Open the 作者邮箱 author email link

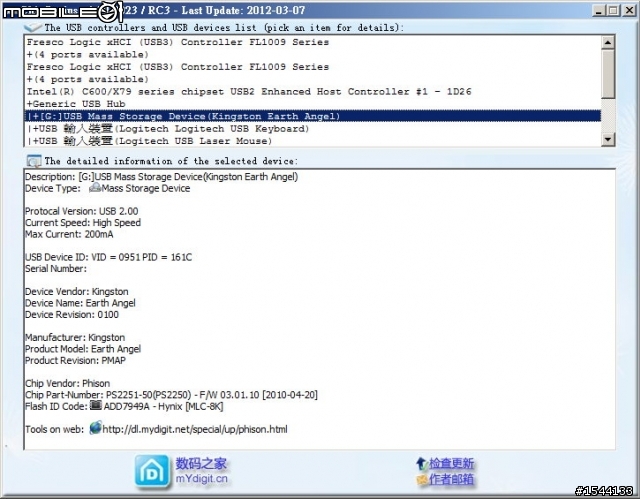[x=451, y=479]
